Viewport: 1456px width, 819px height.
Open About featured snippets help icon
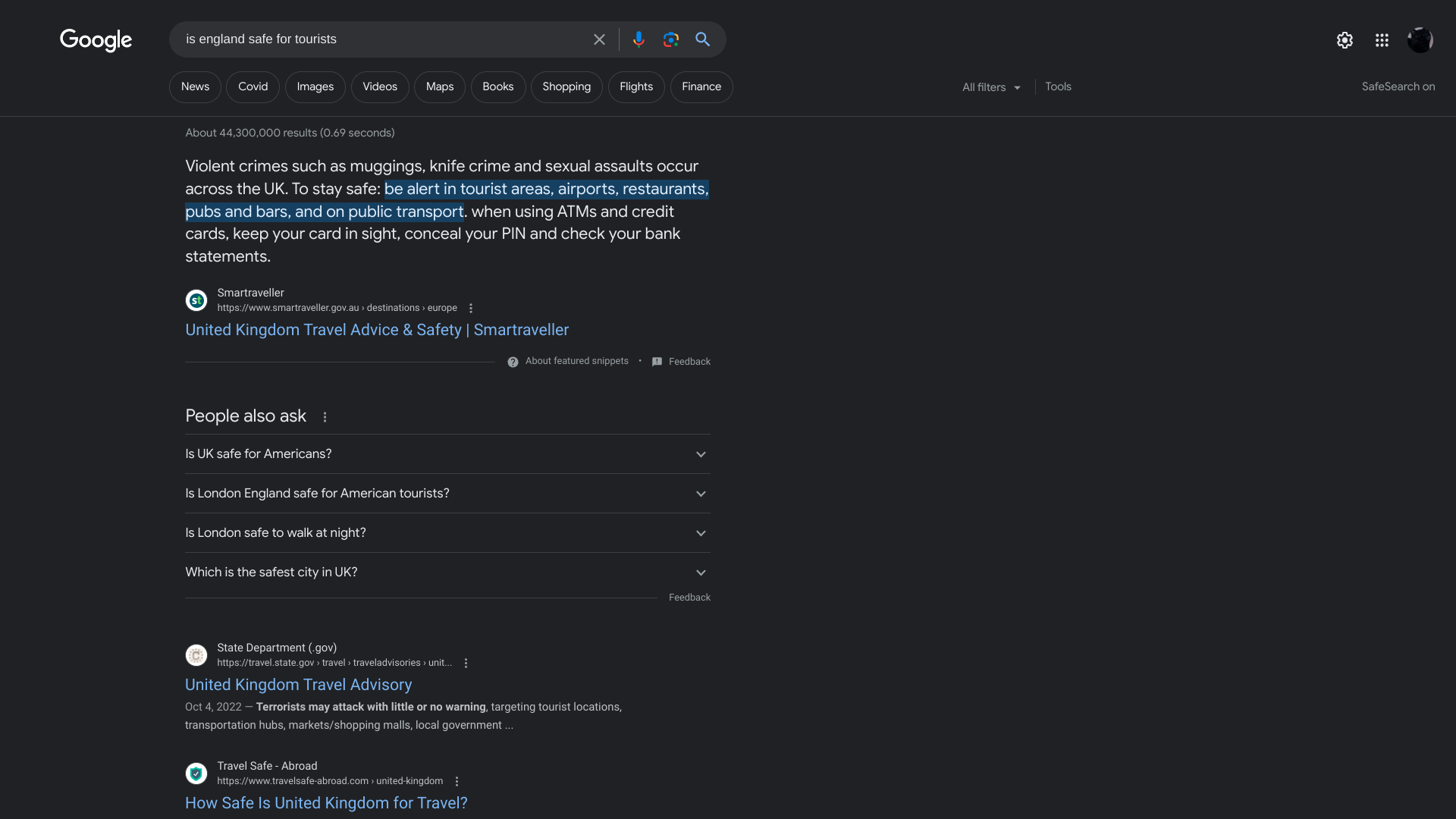pyautogui.click(x=513, y=362)
